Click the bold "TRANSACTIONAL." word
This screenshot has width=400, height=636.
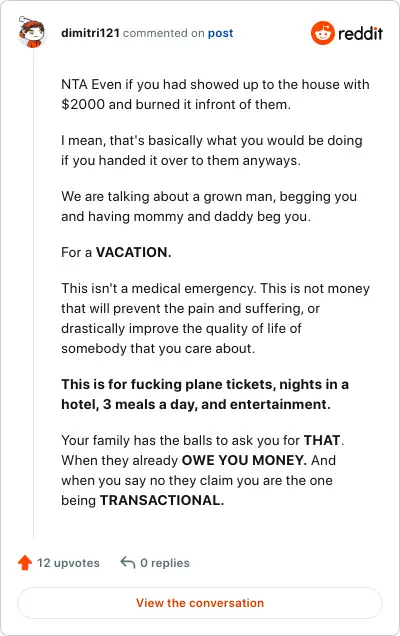pos(162,500)
